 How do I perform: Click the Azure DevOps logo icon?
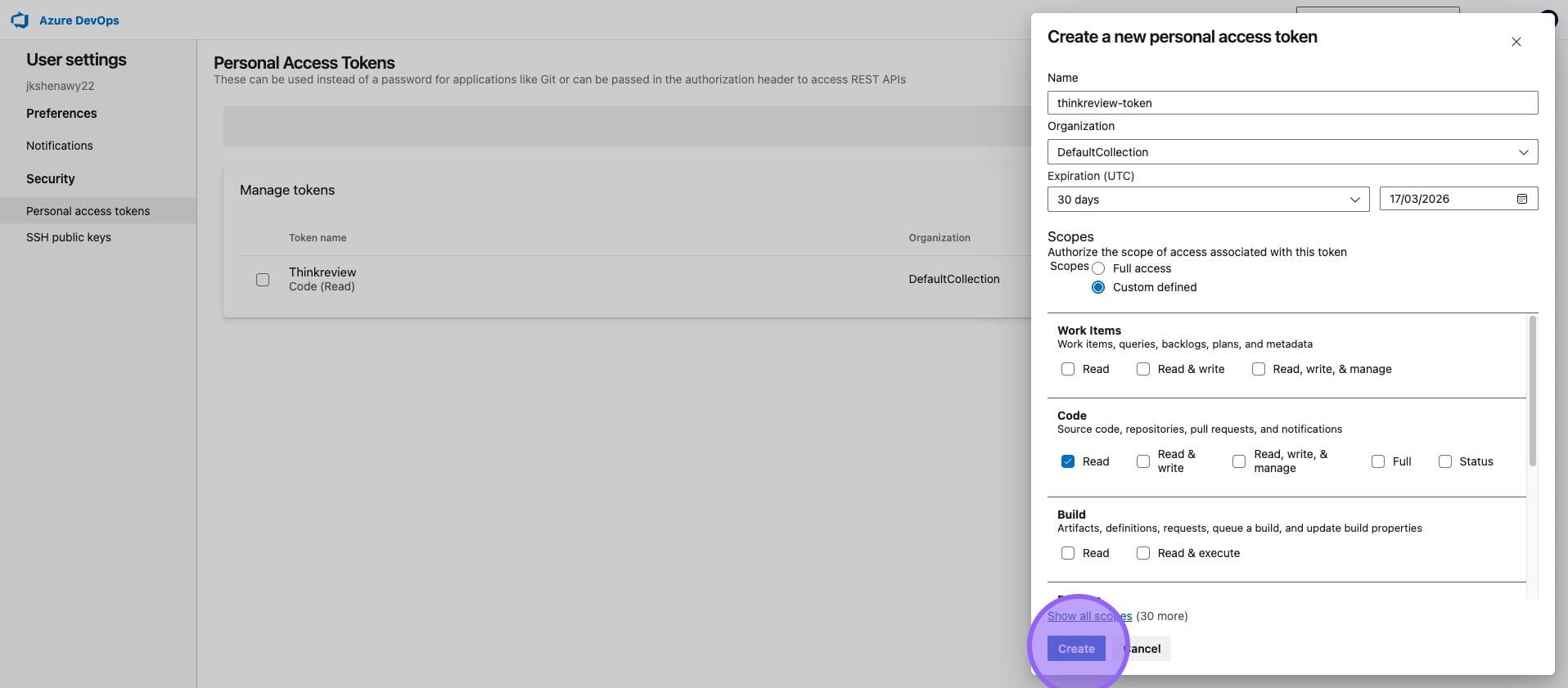(x=20, y=20)
